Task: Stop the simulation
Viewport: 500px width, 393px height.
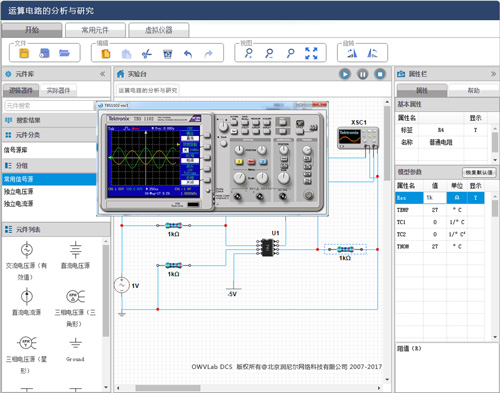Action: pos(380,74)
